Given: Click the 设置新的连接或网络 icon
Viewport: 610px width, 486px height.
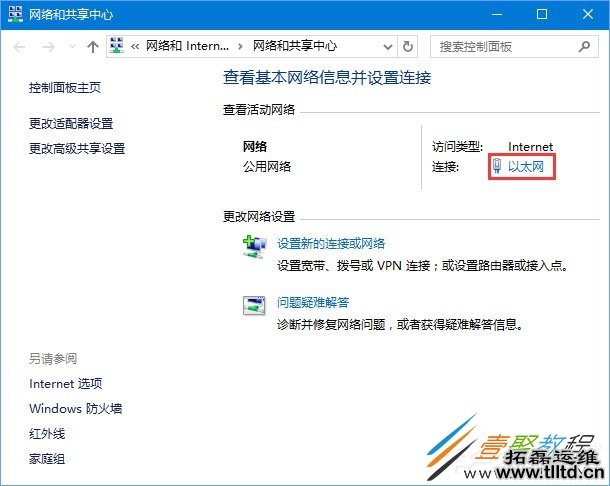Looking at the screenshot, I should coord(254,247).
